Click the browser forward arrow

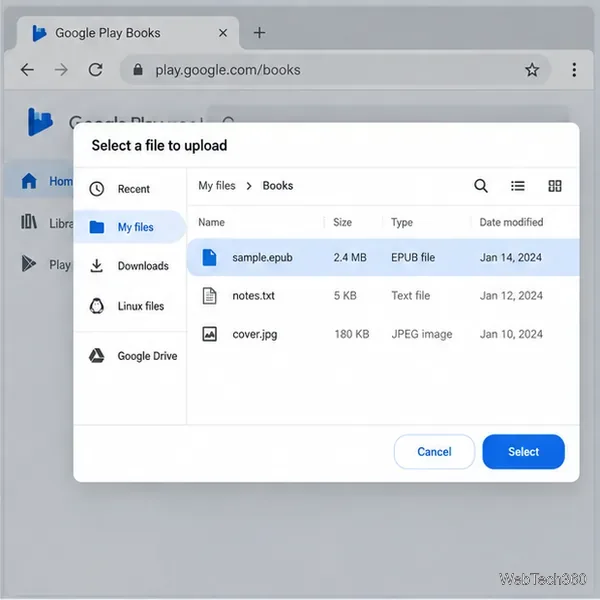[61, 70]
